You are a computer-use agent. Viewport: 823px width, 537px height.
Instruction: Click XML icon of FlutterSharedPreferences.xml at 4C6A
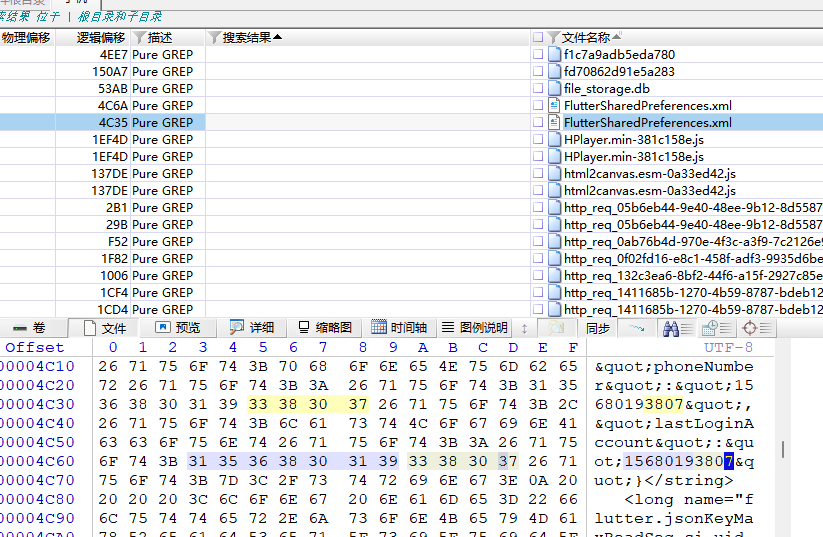point(554,105)
